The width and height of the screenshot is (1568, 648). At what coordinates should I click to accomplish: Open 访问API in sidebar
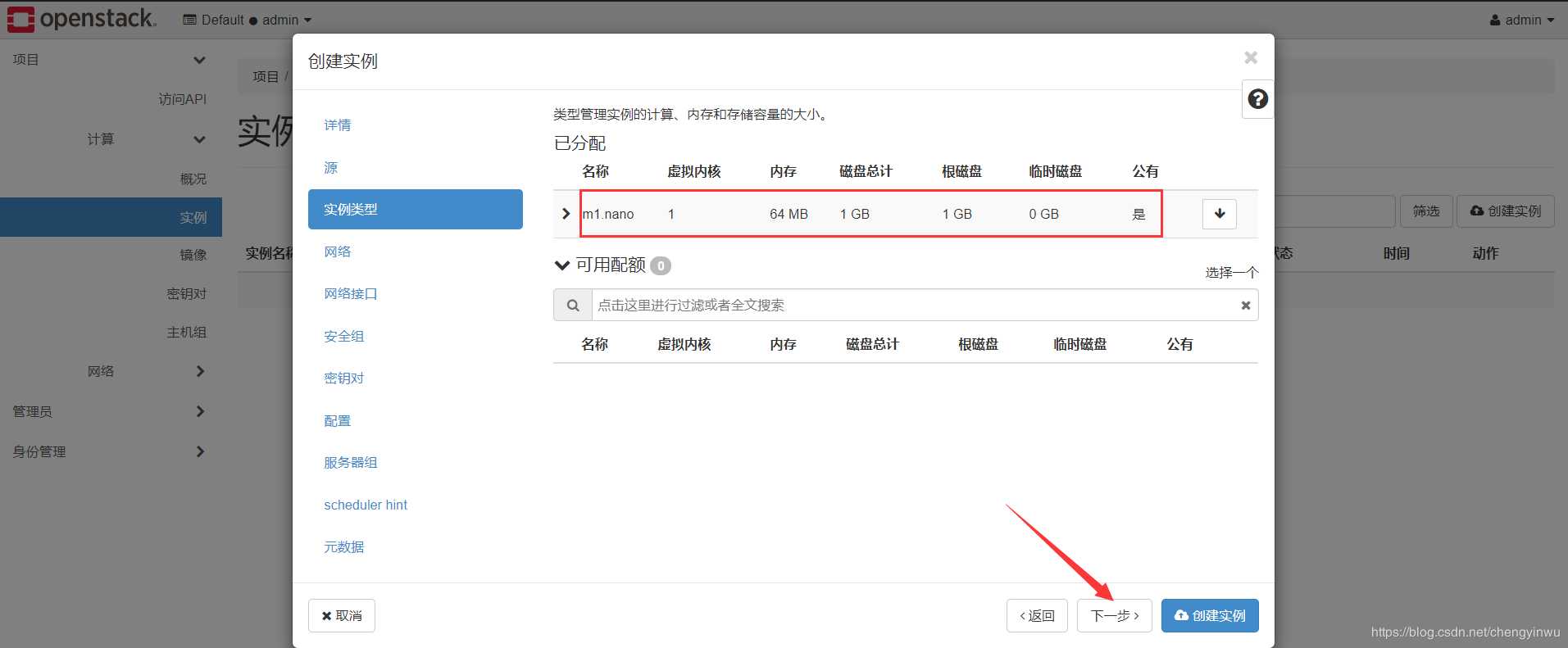coord(182,99)
